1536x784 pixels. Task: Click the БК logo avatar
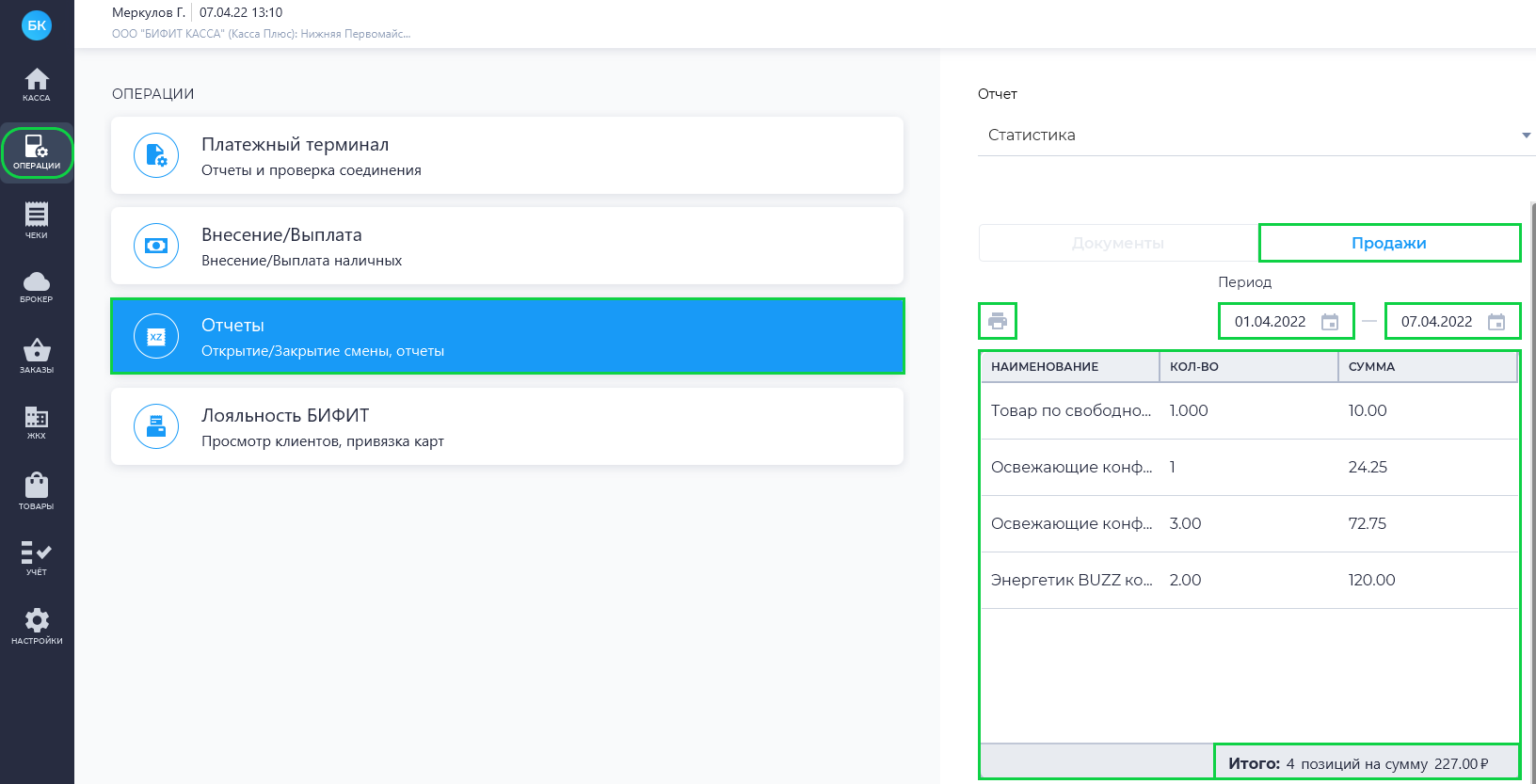pos(37,25)
